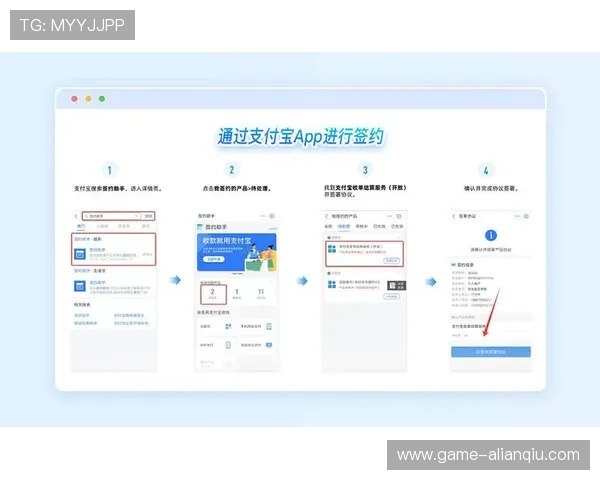Tap the 搜索 button beside the search box

click(x=148, y=216)
